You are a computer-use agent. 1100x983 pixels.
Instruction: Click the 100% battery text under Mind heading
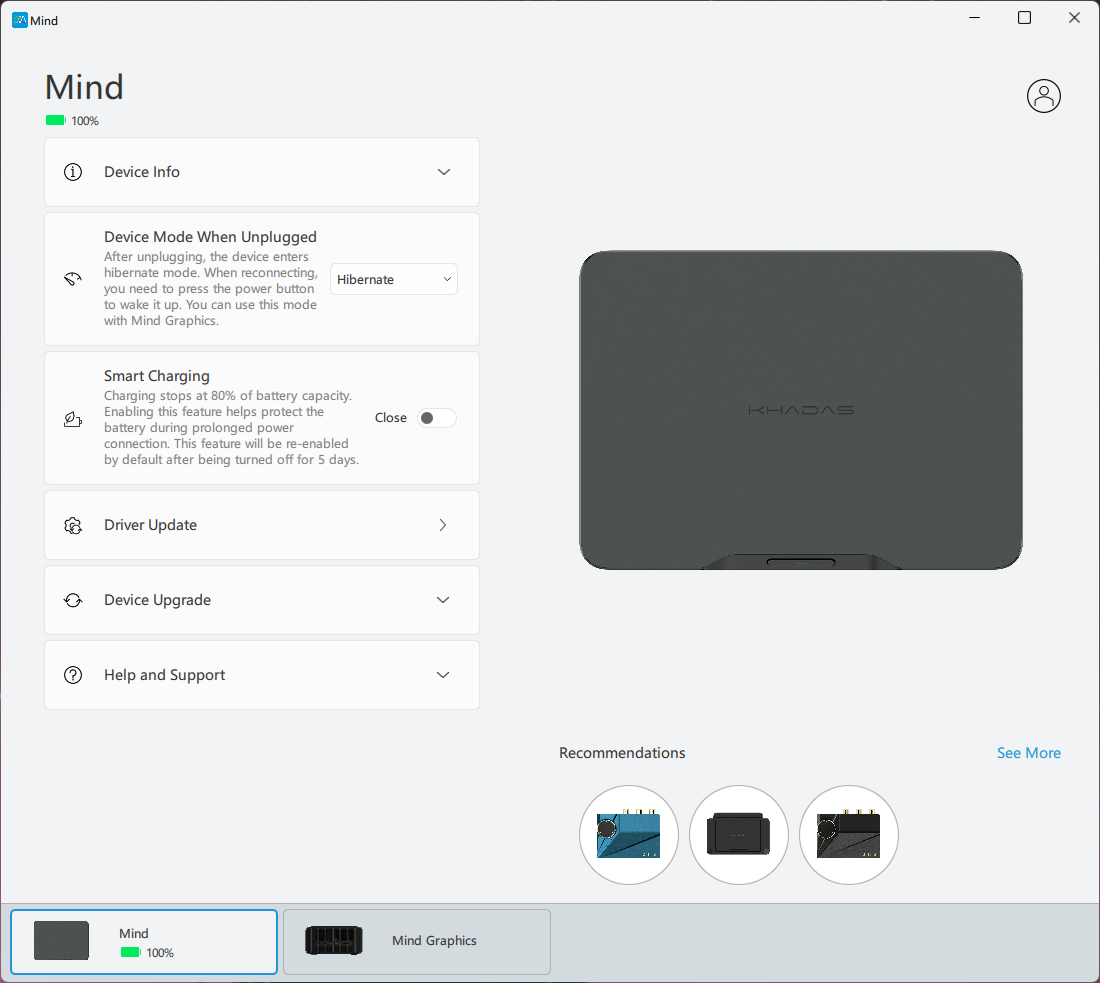pyautogui.click(x=85, y=121)
